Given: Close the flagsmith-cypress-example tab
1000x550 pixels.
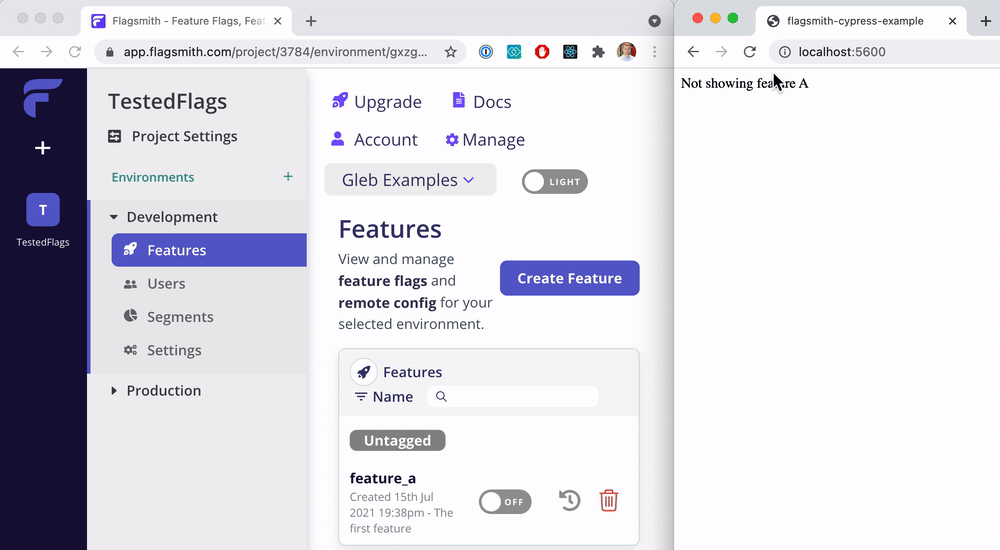Looking at the screenshot, I should [952, 21].
